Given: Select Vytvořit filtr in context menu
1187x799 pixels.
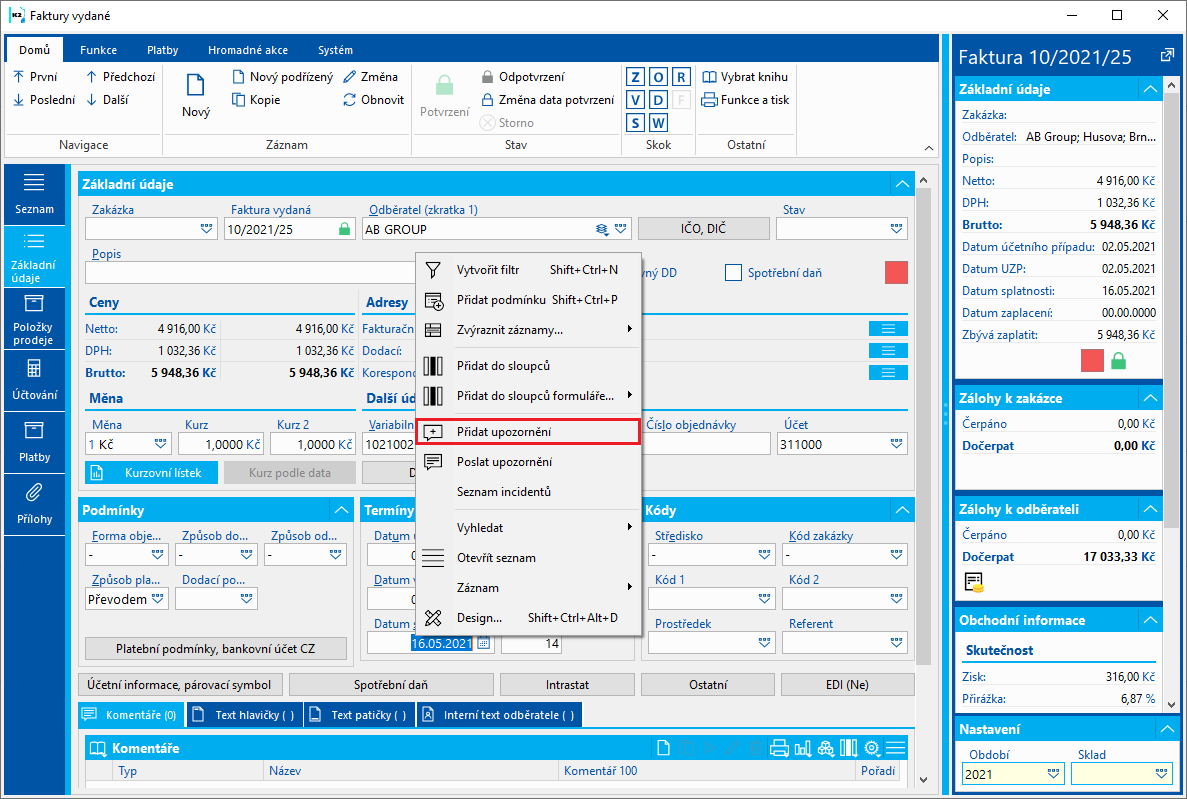Looking at the screenshot, I should tap(528, 270).
